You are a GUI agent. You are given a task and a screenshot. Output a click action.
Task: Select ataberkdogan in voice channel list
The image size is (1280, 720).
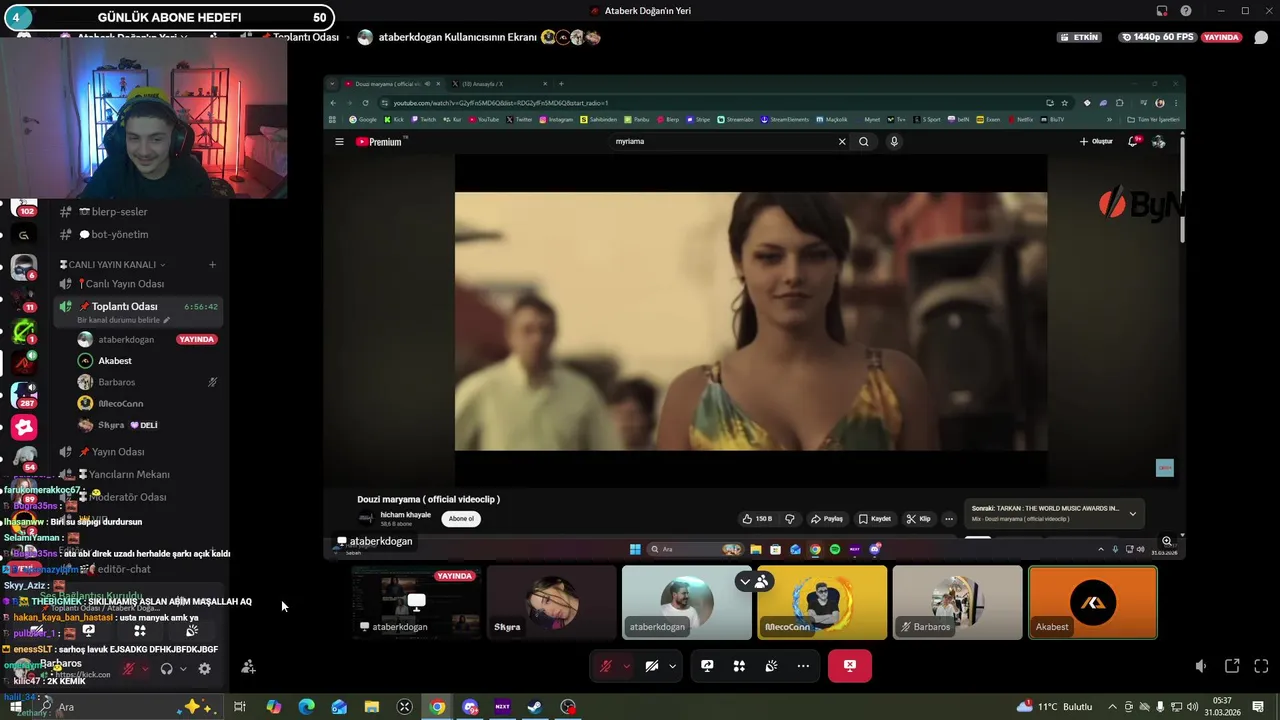coord(126,339)
